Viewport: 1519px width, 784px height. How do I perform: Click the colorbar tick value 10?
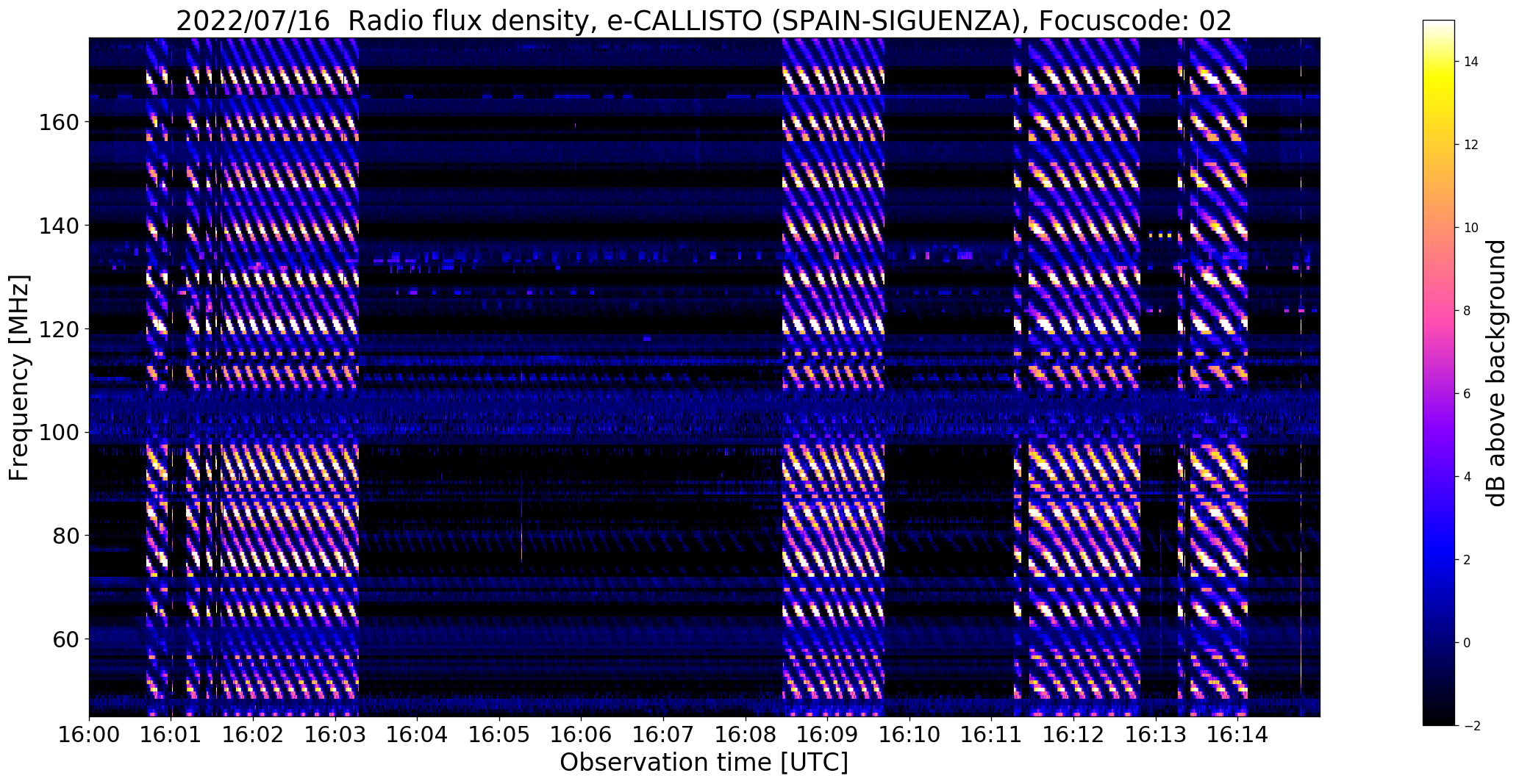[x=1471, y=228]
